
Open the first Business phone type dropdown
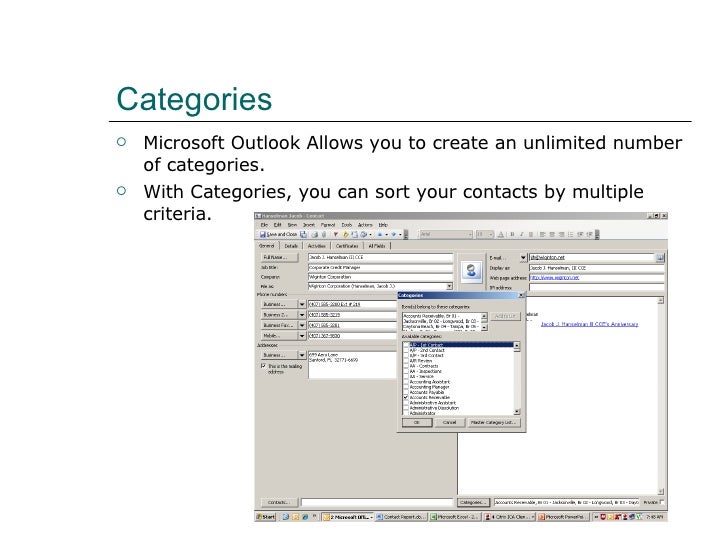click(x=302, y=305)
